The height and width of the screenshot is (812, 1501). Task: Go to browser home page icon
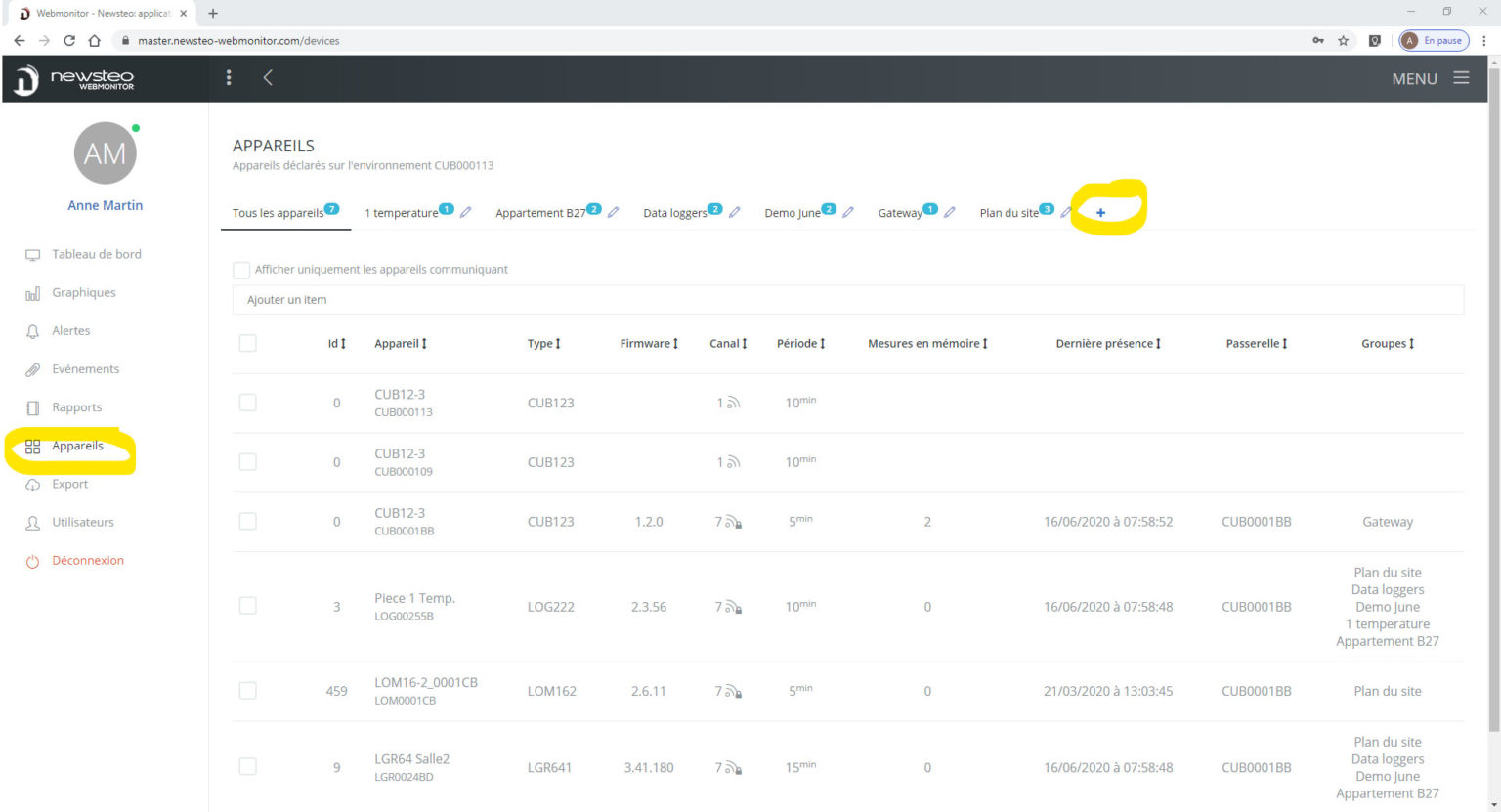click(x=95, y=40)
